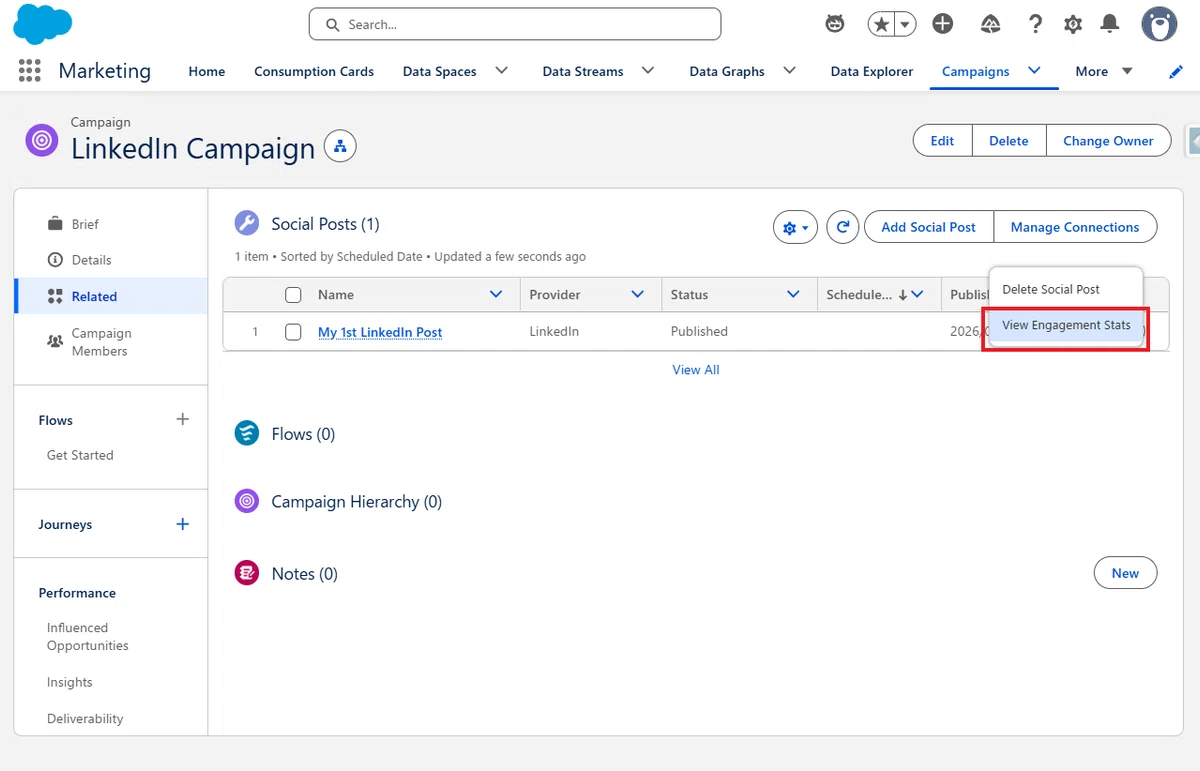Open the Name column dropdown
This screenshot has width=1200, height=771.
pos(495,295)
